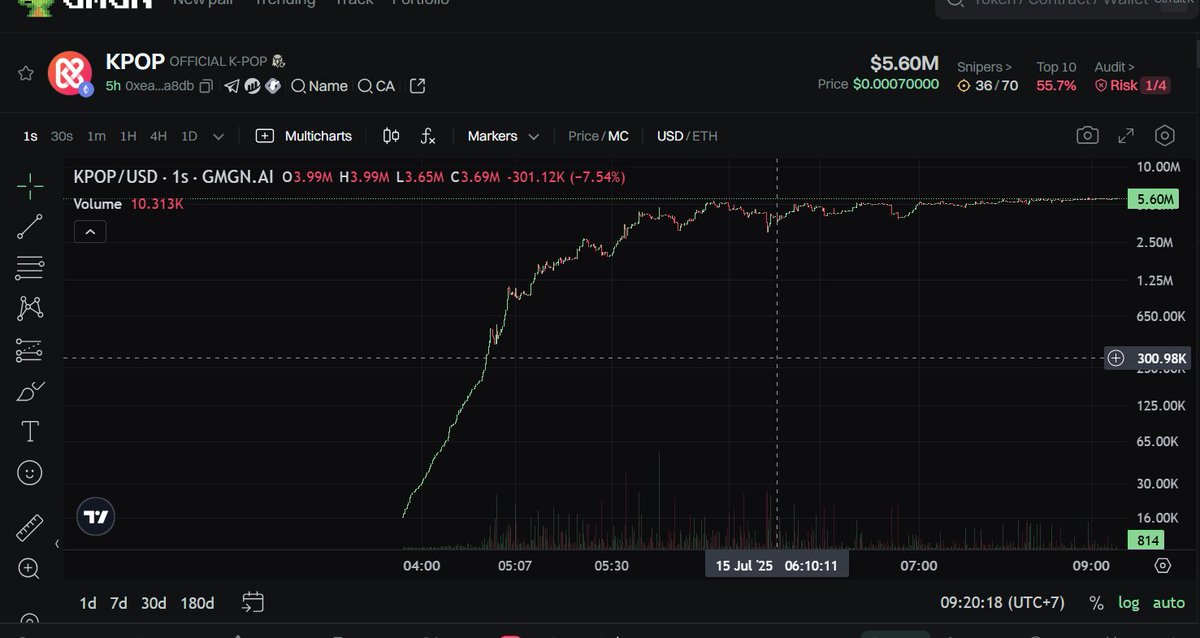The height and width of the screenshot is (638, 1200).
Task: Open token in external link icon
Action: click(418, 86)
